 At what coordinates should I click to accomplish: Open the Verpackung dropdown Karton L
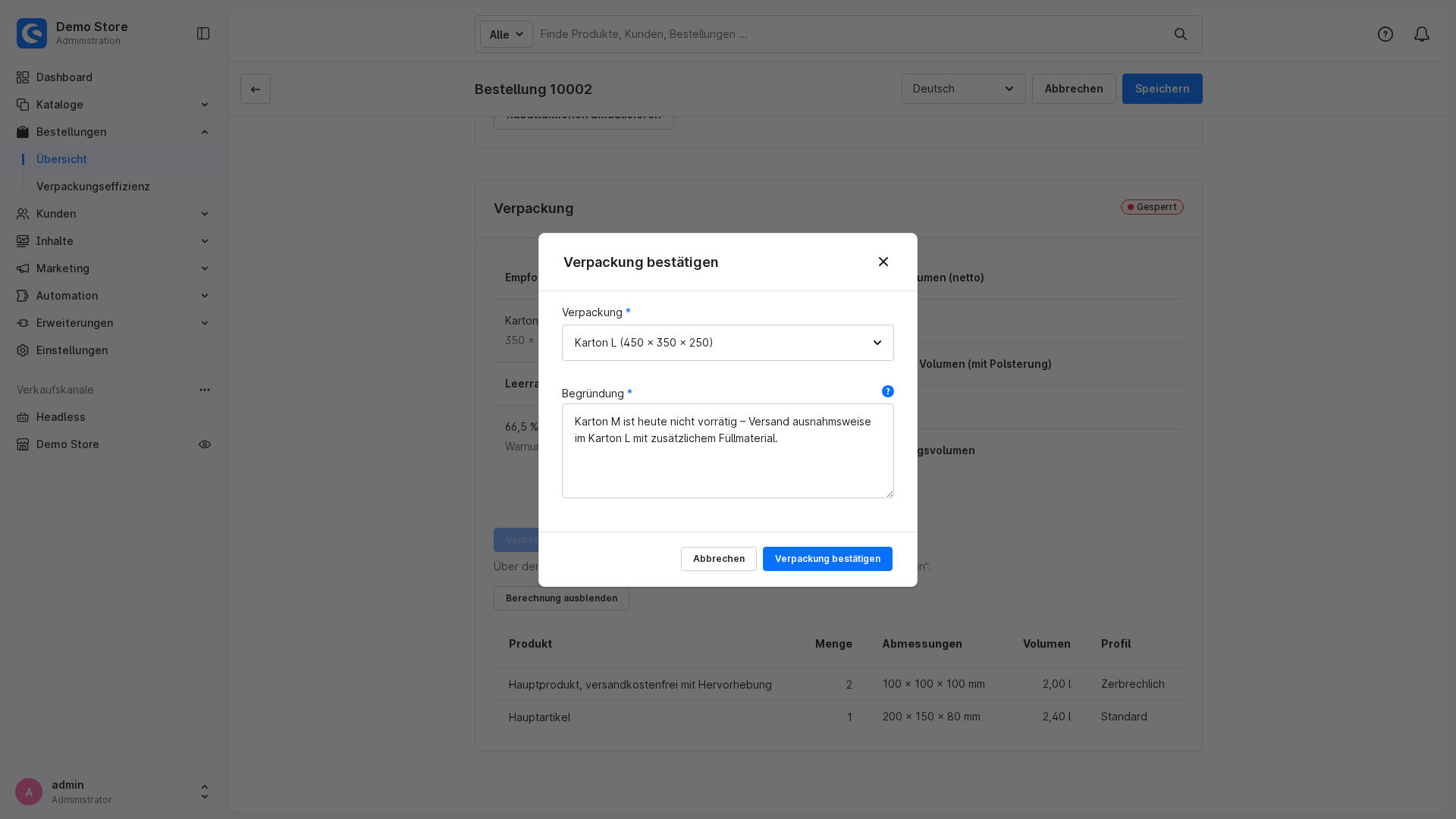point(728,343)
